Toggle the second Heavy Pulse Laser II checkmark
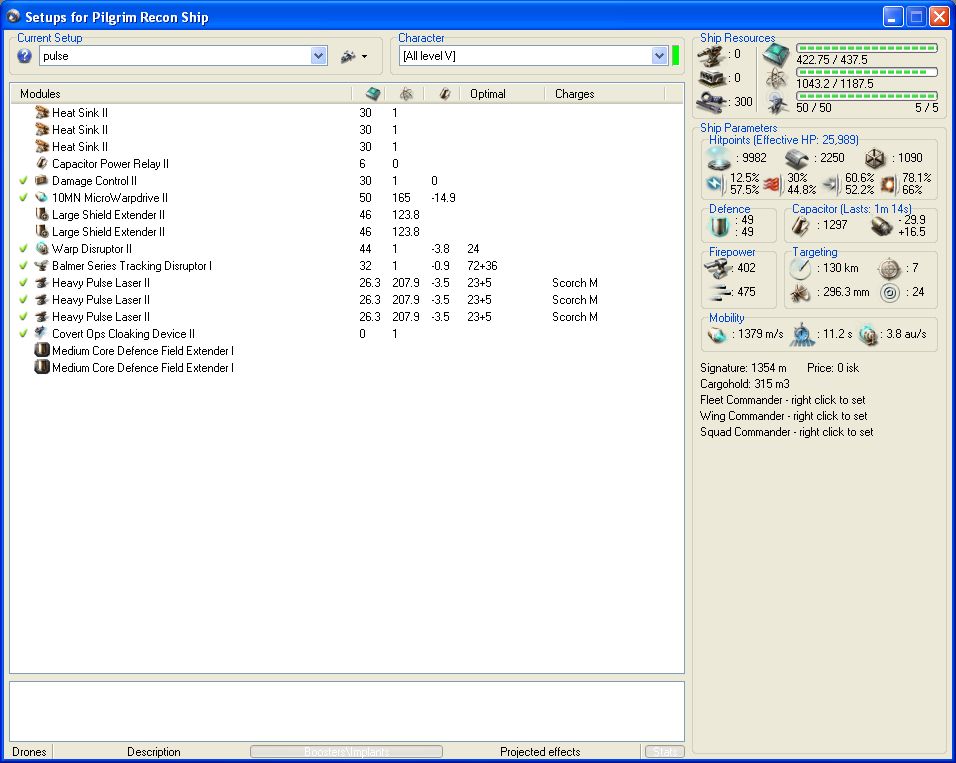956x763 pixels. [24, 300]
